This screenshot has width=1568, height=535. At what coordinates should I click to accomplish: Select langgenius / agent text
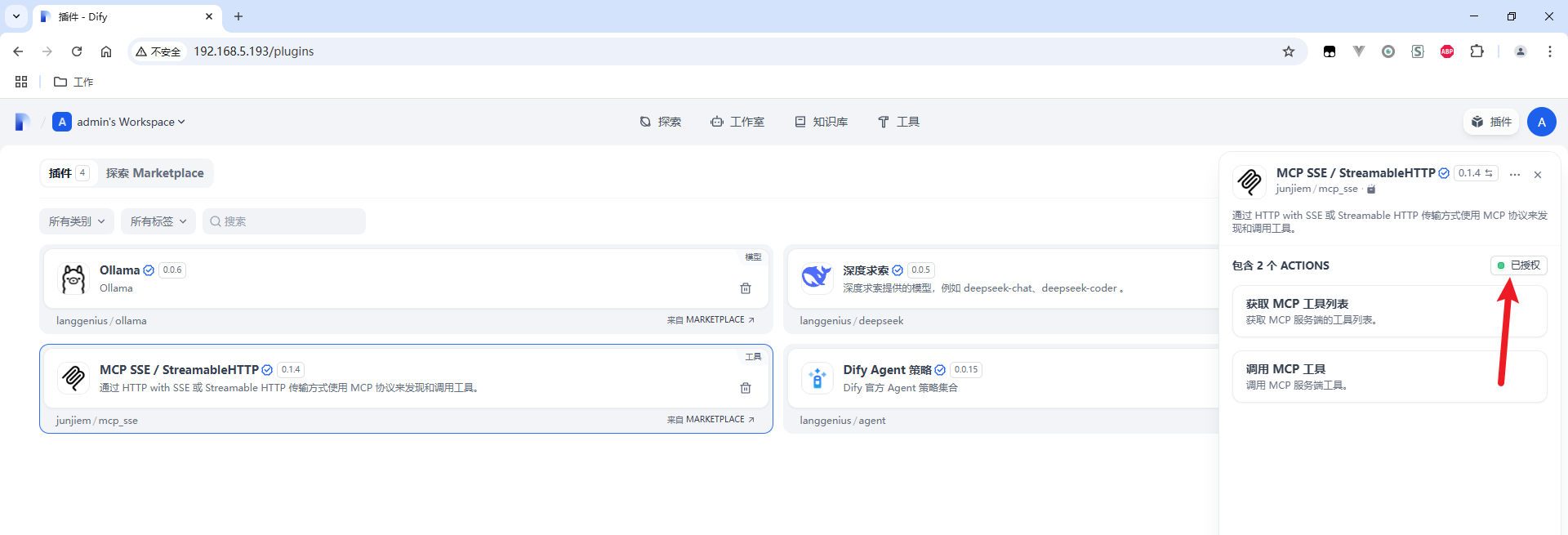pos(842,421)
